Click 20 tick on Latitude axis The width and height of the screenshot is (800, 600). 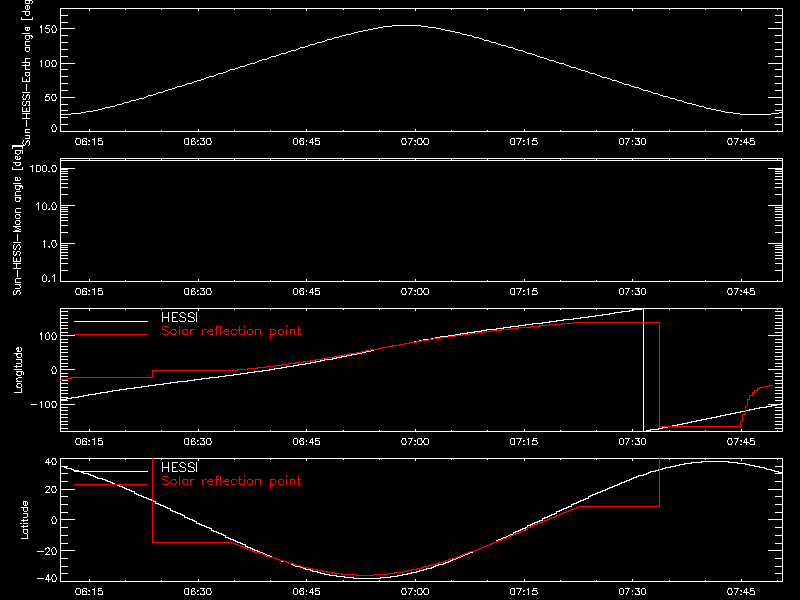coord(51,490)
